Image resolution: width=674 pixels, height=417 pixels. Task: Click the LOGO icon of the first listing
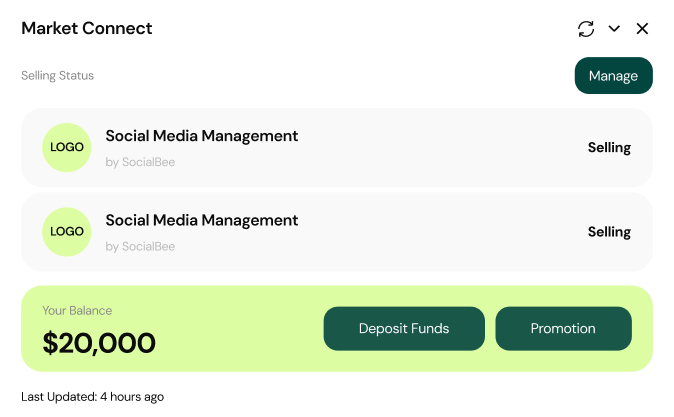(x=67, y=147)
